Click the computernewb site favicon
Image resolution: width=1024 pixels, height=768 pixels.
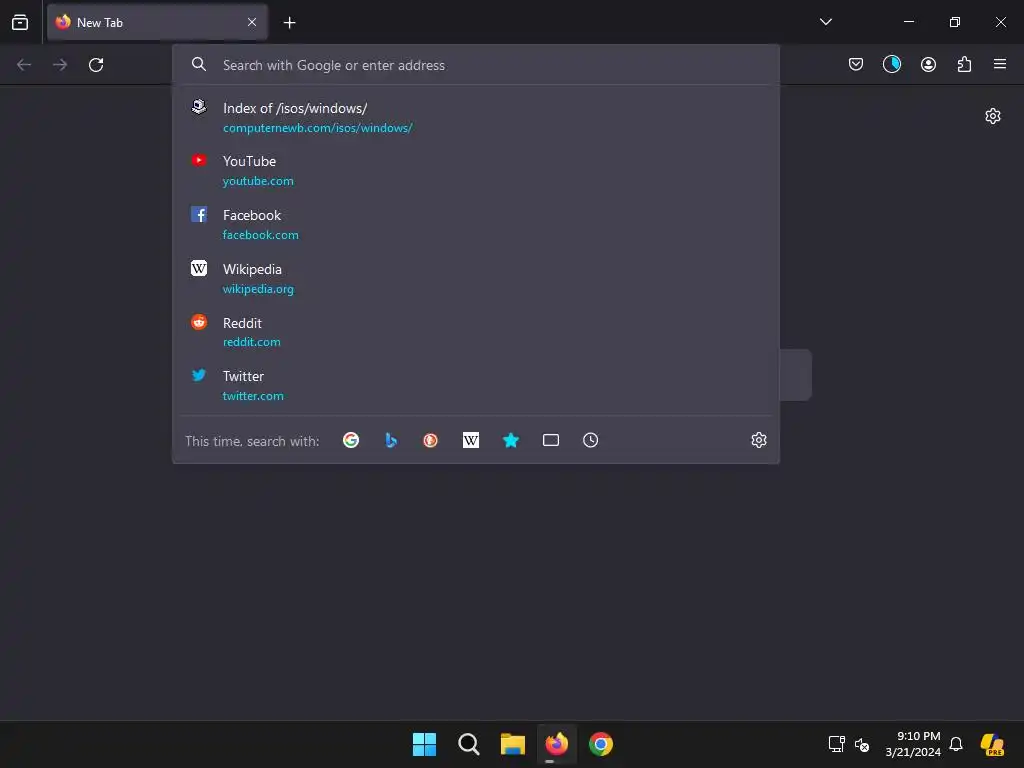(199, 106)
